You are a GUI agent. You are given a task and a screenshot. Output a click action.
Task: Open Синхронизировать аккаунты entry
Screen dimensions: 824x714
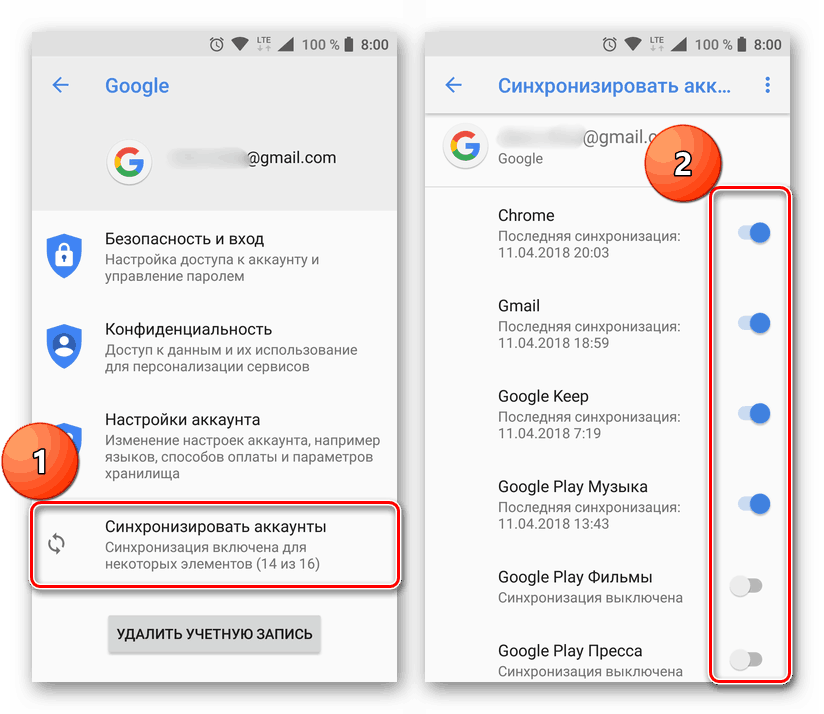(x=214, y=544)
